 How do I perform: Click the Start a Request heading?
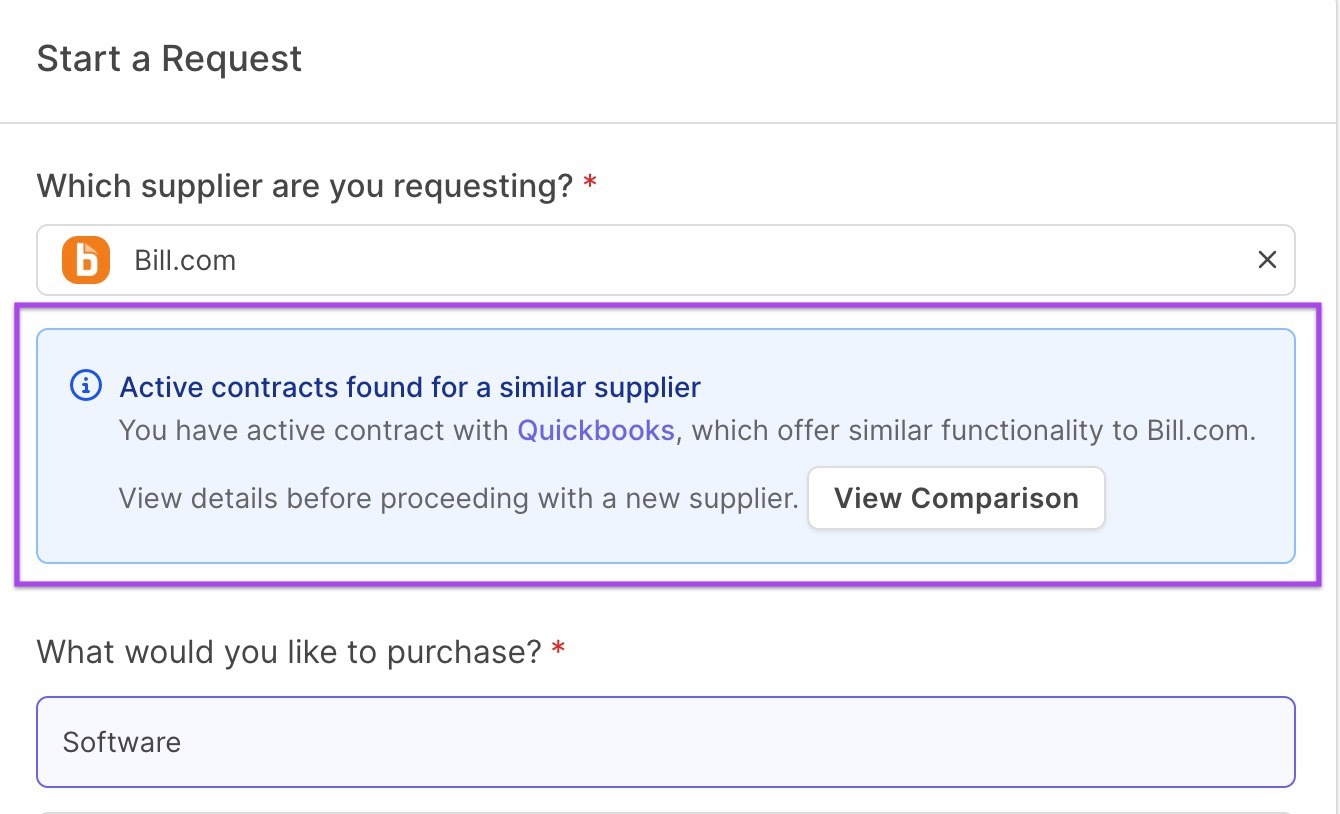point(169,59)
